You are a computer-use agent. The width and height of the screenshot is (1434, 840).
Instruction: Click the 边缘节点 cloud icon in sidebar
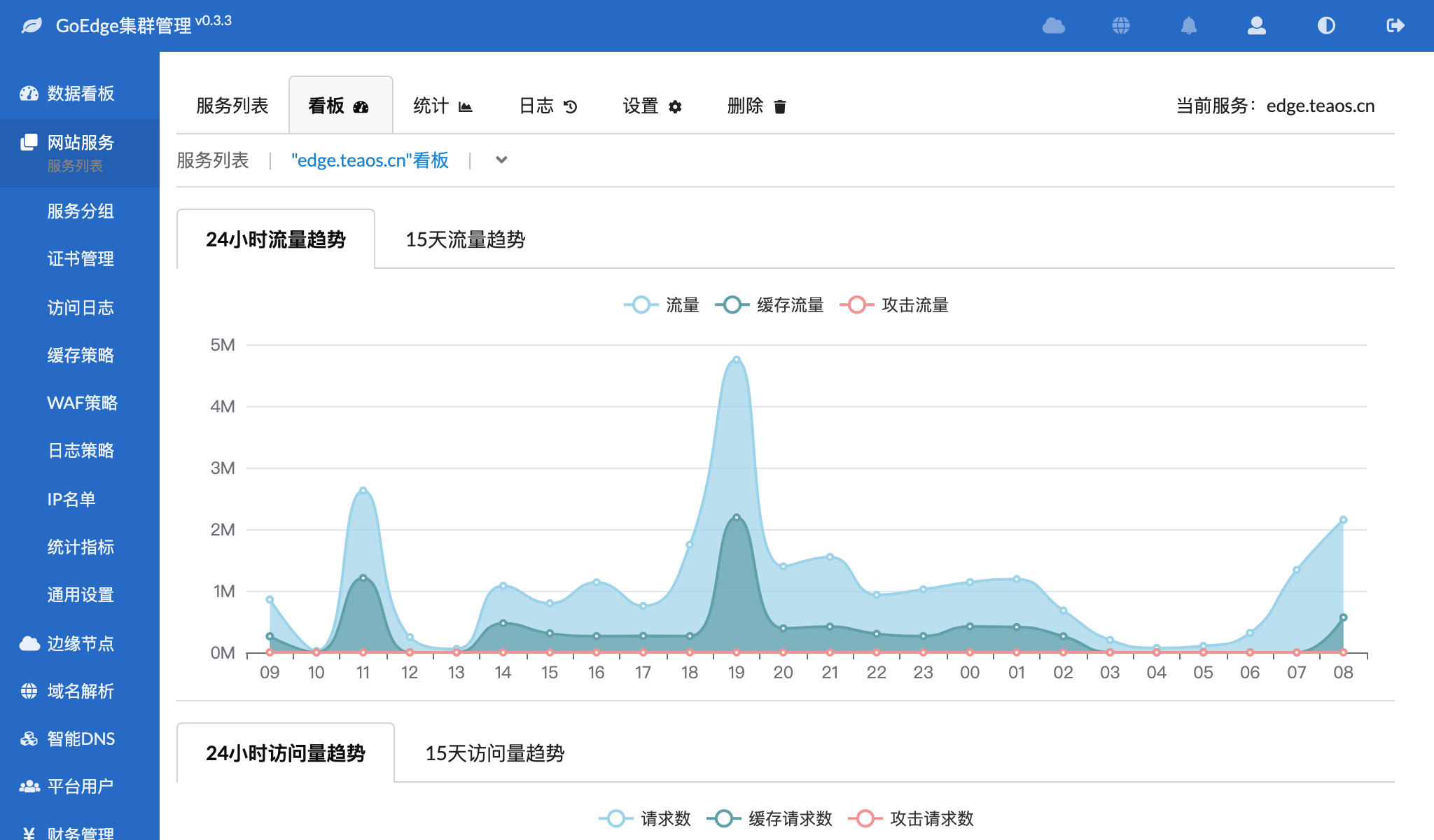click(x=29, y=643)
